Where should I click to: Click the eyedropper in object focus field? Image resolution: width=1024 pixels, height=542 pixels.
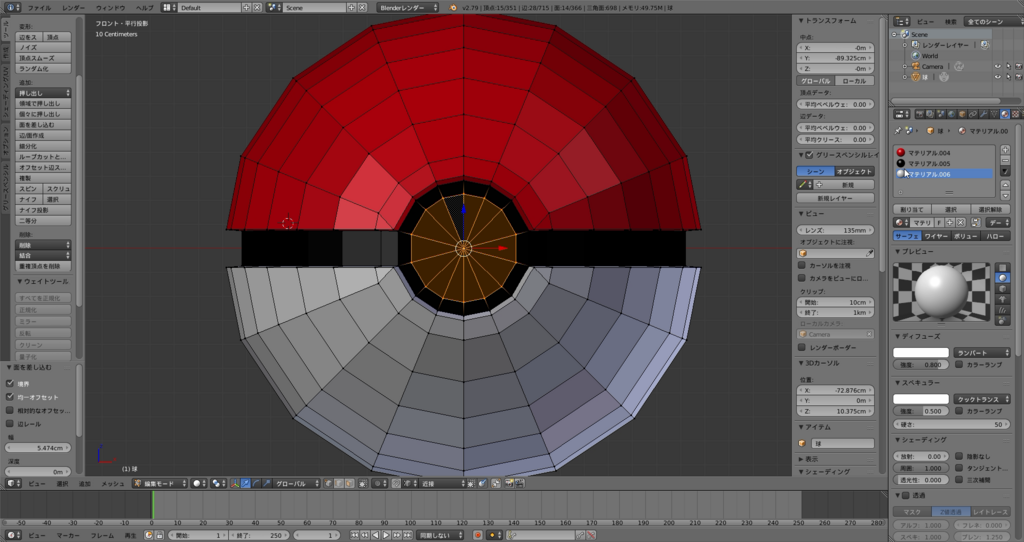coord(871,253)
